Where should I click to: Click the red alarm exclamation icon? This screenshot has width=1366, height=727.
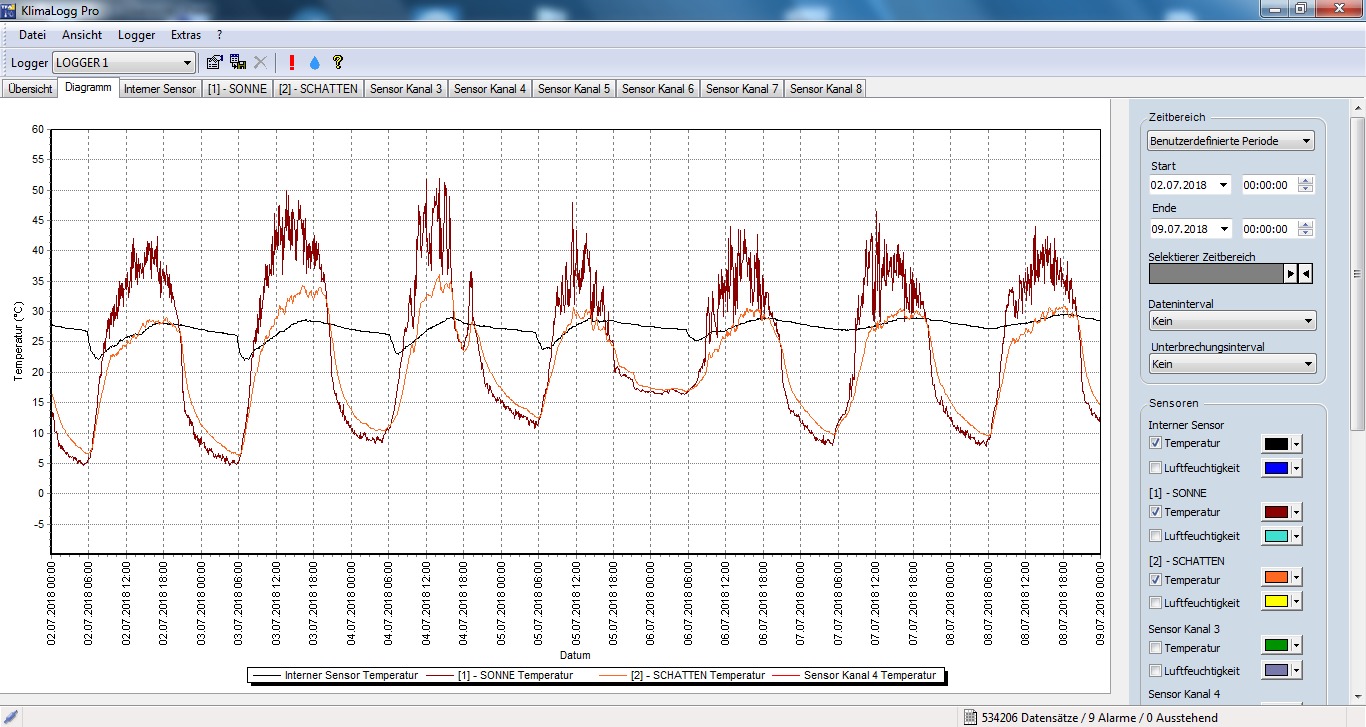[290, 61]
